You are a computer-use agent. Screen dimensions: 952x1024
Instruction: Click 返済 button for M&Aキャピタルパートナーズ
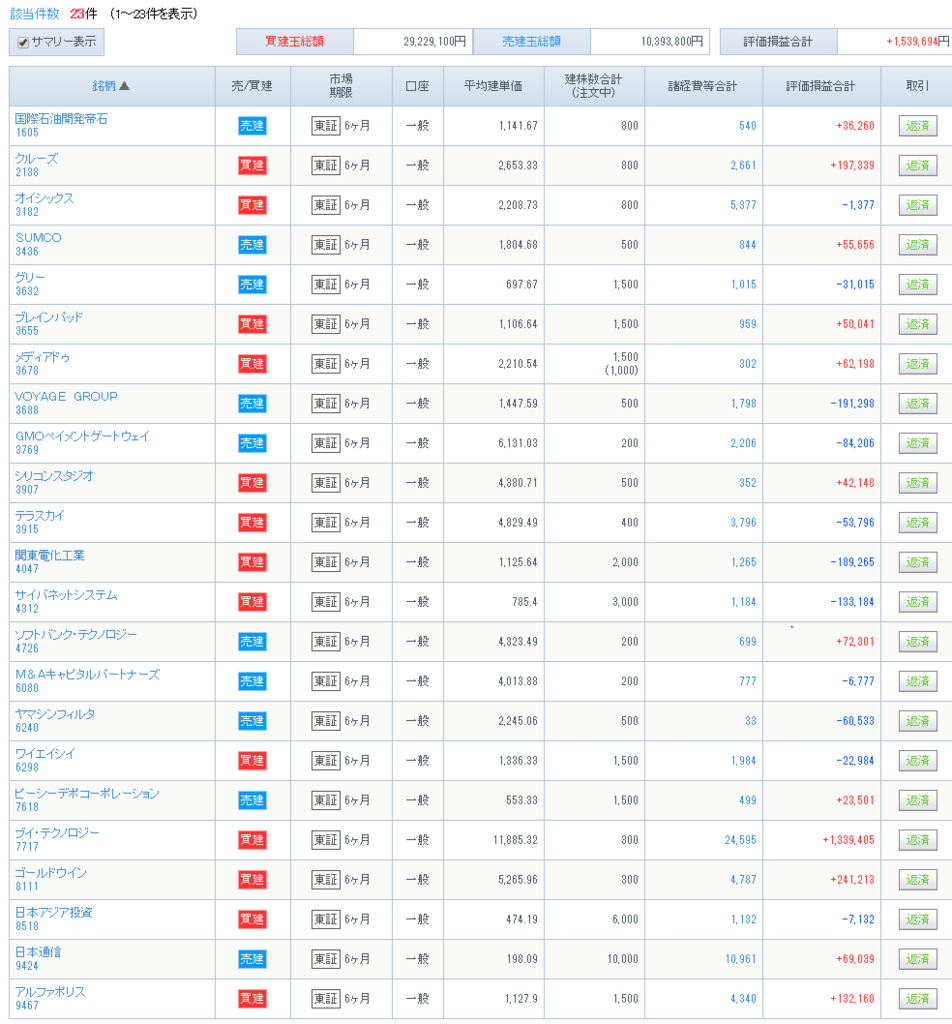point(917,681)
